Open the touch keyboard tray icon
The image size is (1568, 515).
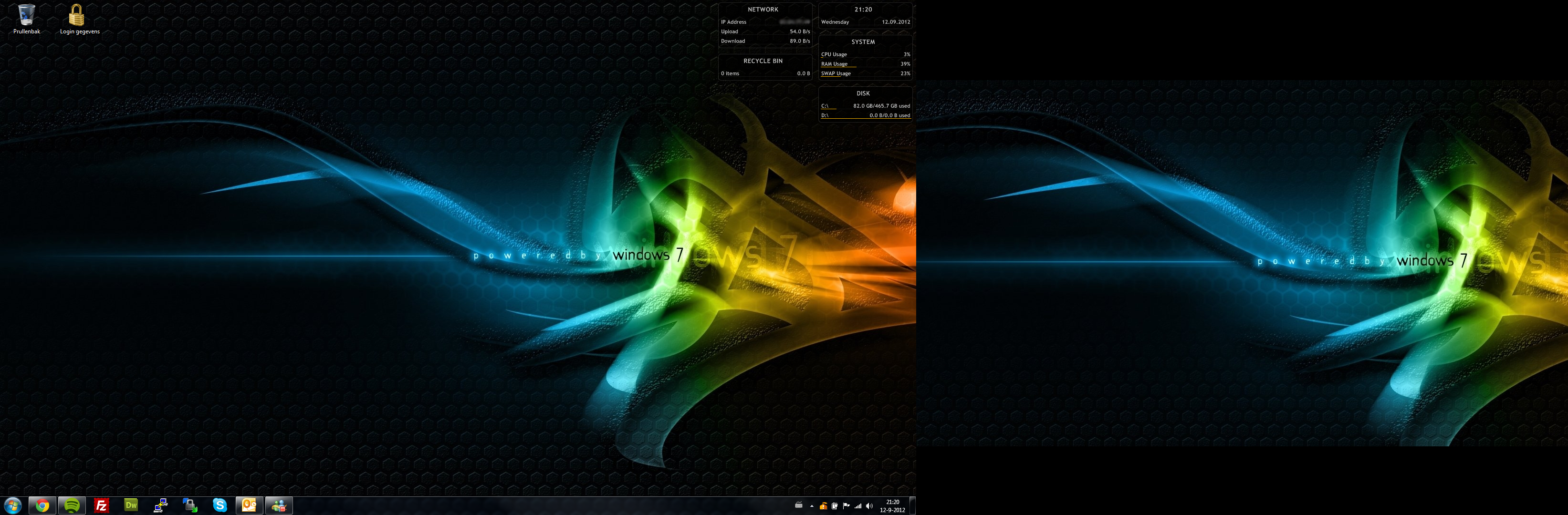pos(799,505)
